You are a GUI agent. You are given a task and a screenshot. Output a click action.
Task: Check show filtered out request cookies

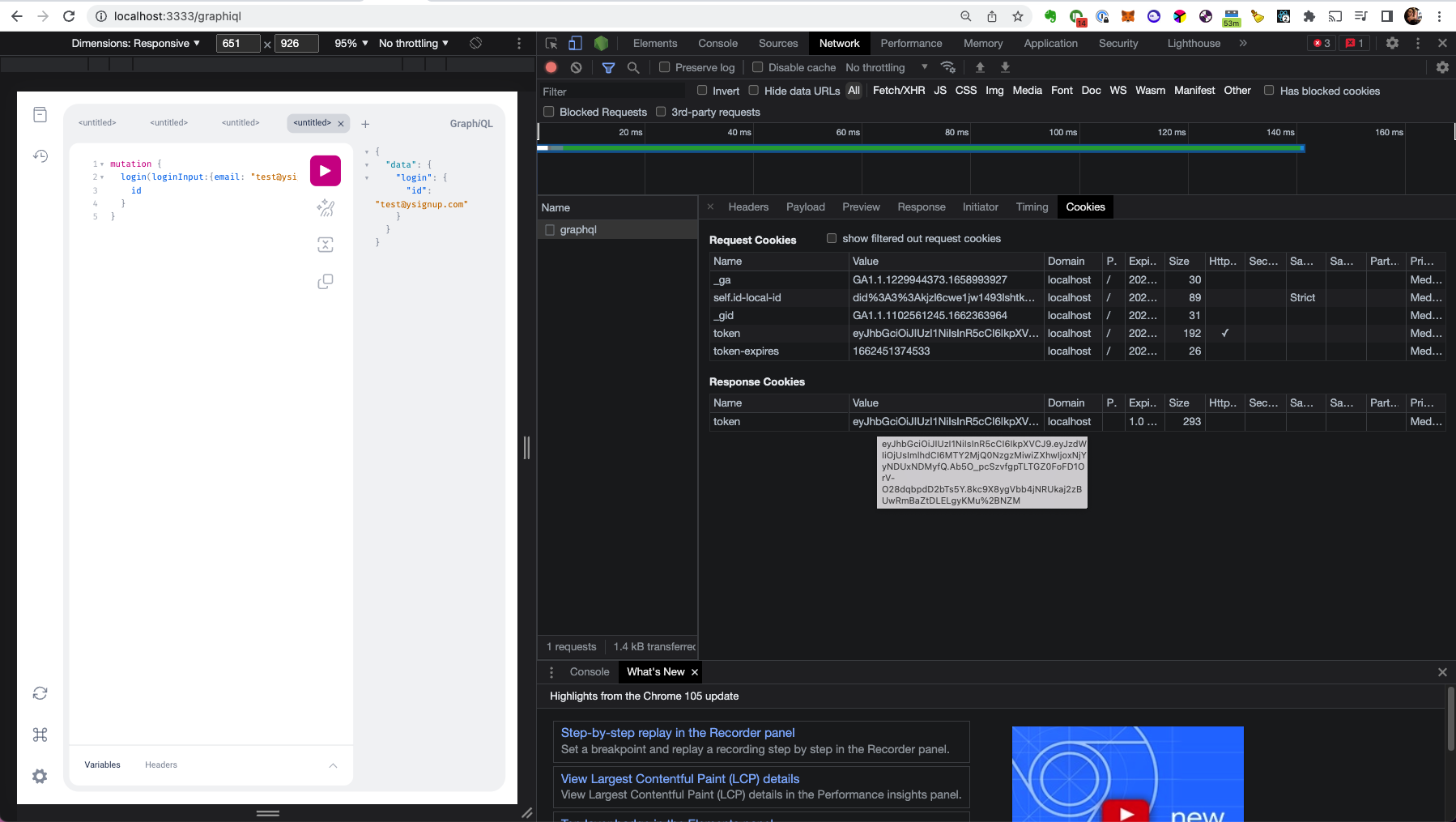pyautogui.click(x=832, y=238)
